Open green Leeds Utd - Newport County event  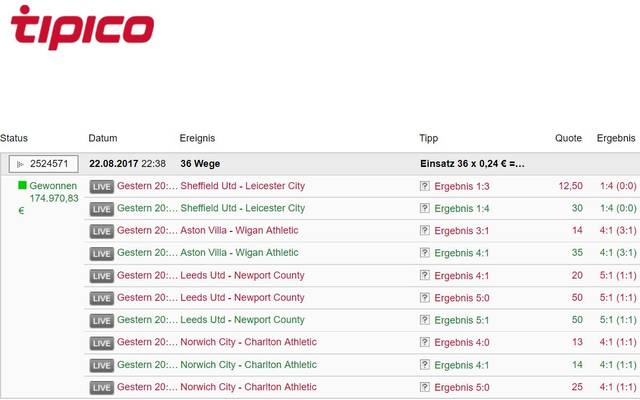(242, 320)
